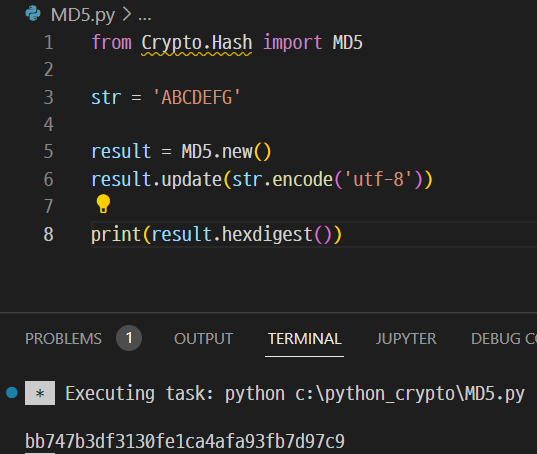Click the Python file icon in breadcrumb
537x454 pixels.
[33, 13]
